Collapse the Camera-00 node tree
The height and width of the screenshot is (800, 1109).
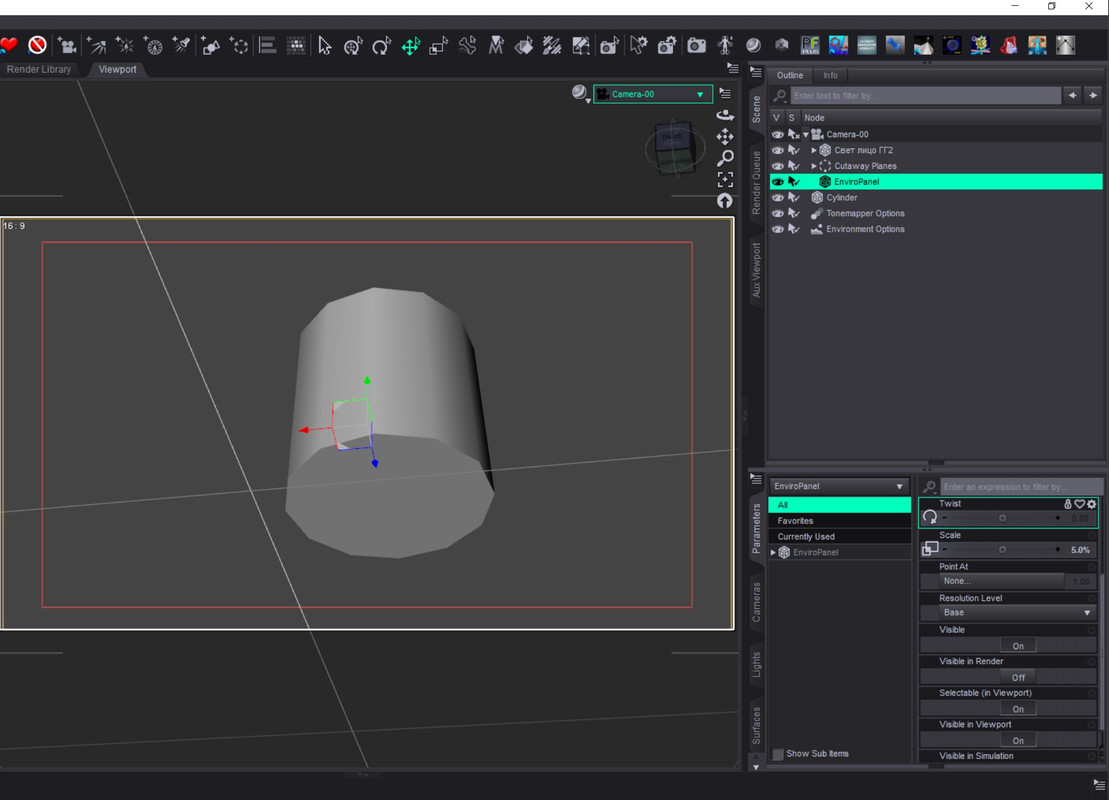click(806, 134)
